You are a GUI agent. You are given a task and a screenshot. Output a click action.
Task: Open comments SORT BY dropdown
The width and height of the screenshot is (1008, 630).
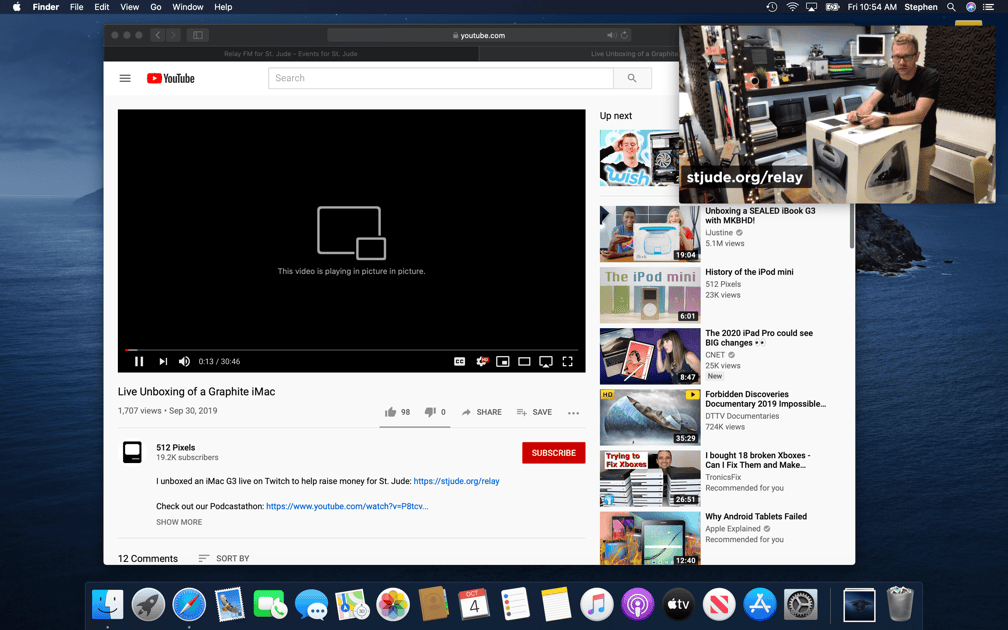224,558
